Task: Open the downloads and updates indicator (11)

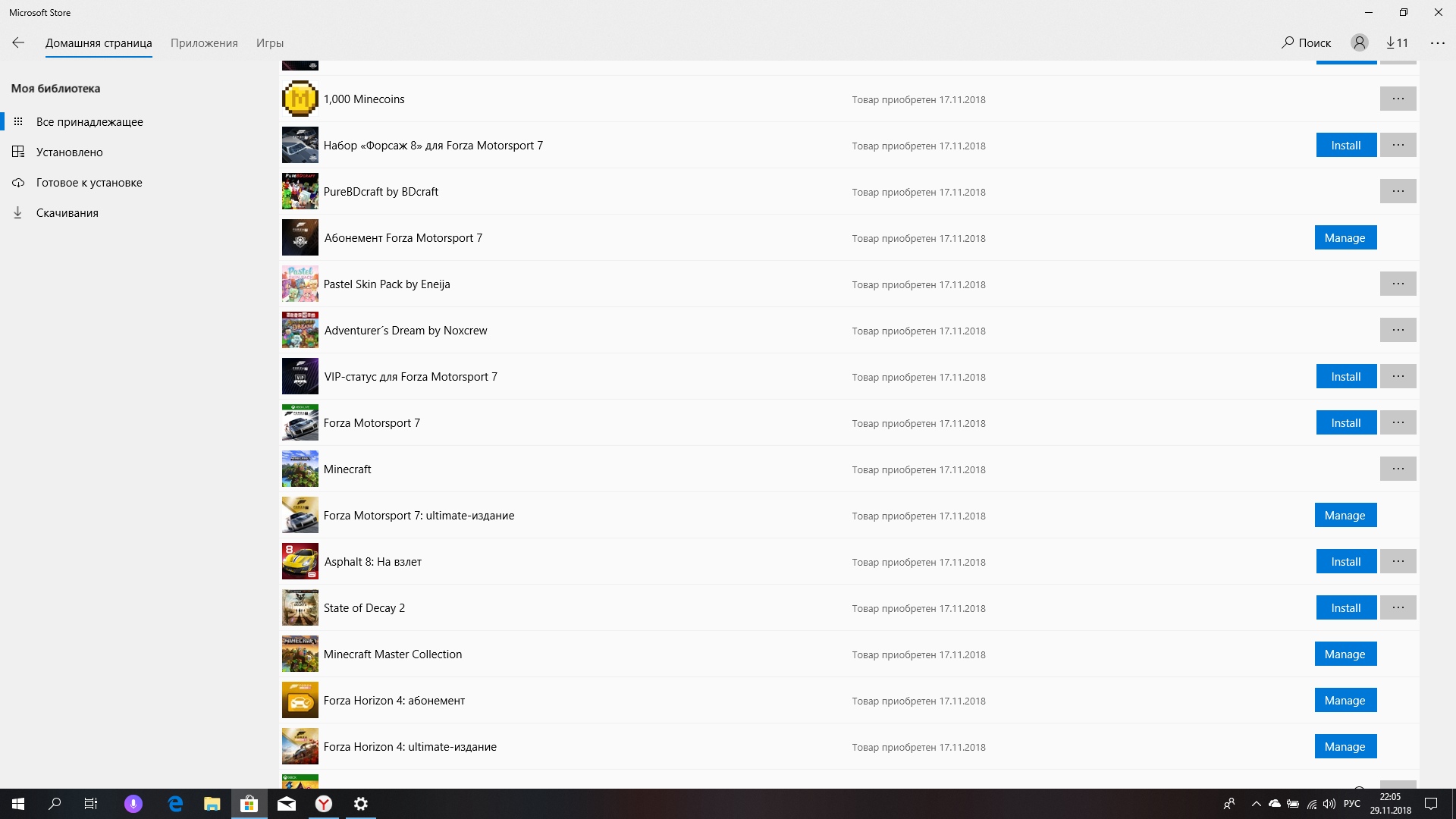Action: click(1398, 43)
